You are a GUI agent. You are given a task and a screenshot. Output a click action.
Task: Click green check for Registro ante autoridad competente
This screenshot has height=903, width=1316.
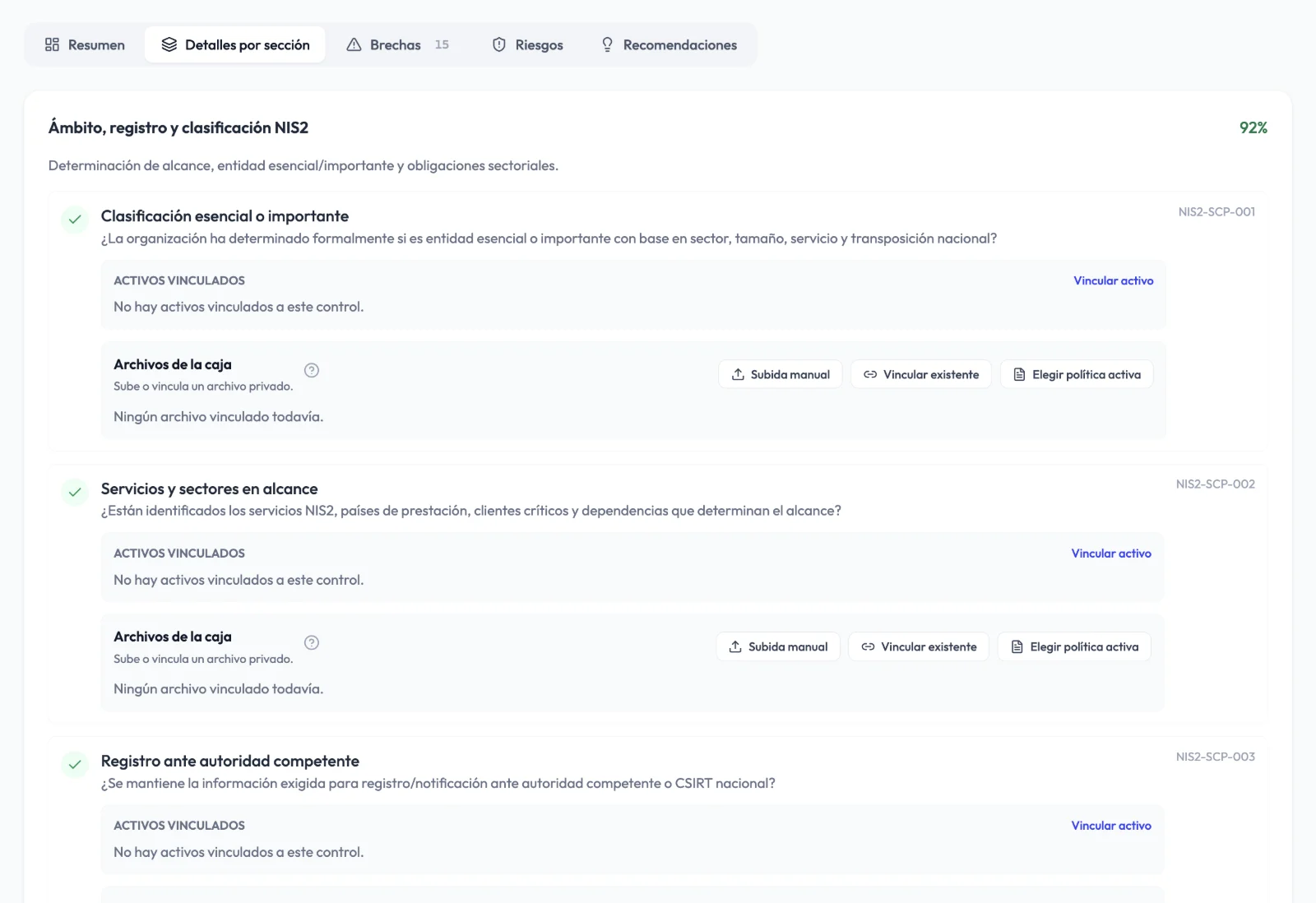coord(75,764)
